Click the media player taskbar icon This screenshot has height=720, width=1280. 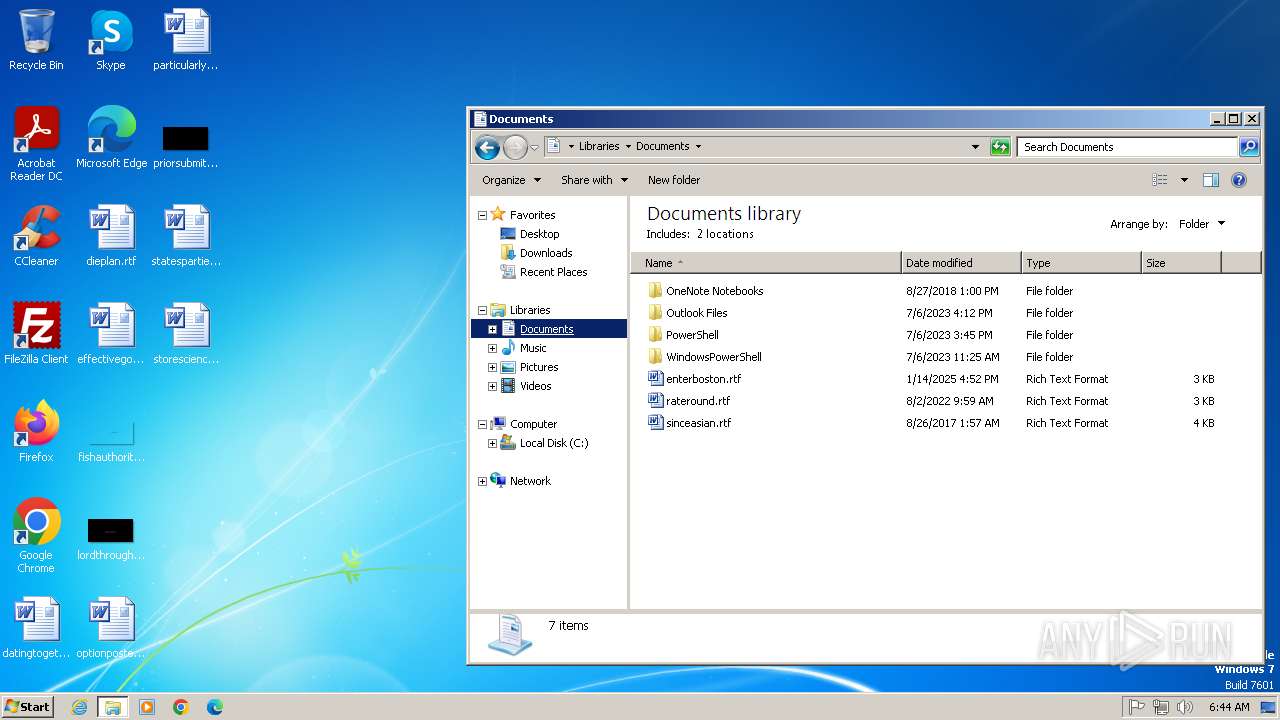pyautogui.click(x=147, y=707)
